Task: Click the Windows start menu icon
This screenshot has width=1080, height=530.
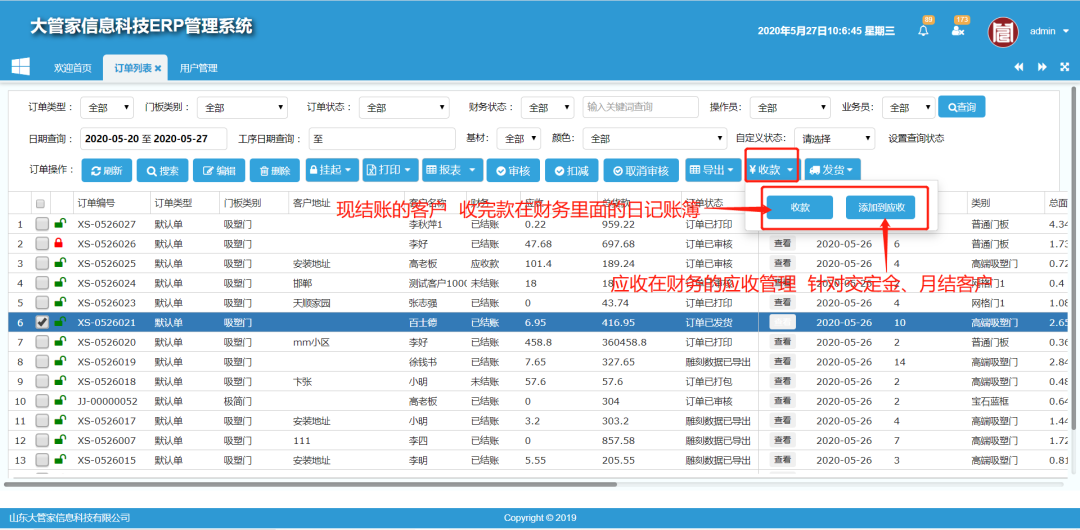Action: coord(20,66)
